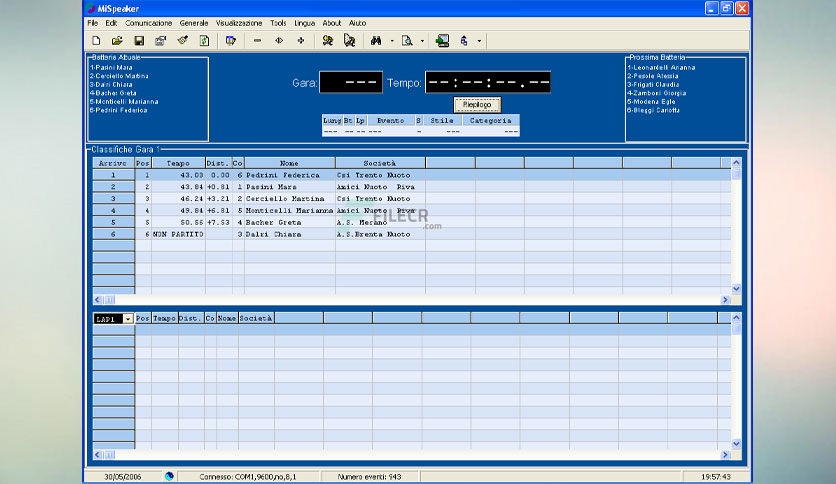This screenshot has width=836, height=484.
Task: Click the Tempo column header in Classifiche
Action: 178,163
